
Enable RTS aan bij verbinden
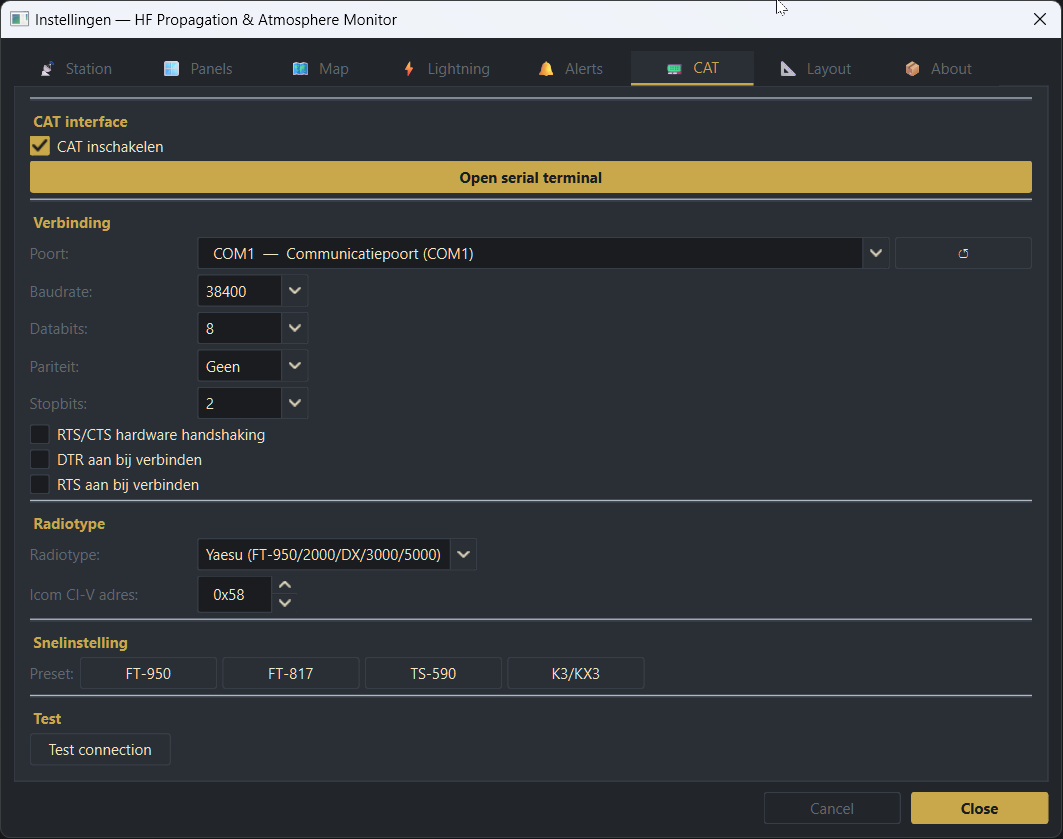pos(40,485)
